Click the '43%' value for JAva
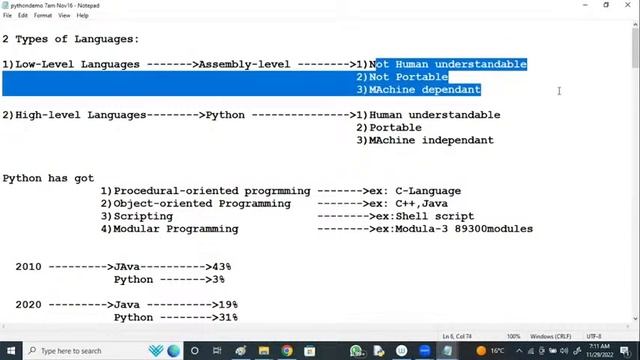The width and height of the screenshot is (640, 360). point(222,267)
